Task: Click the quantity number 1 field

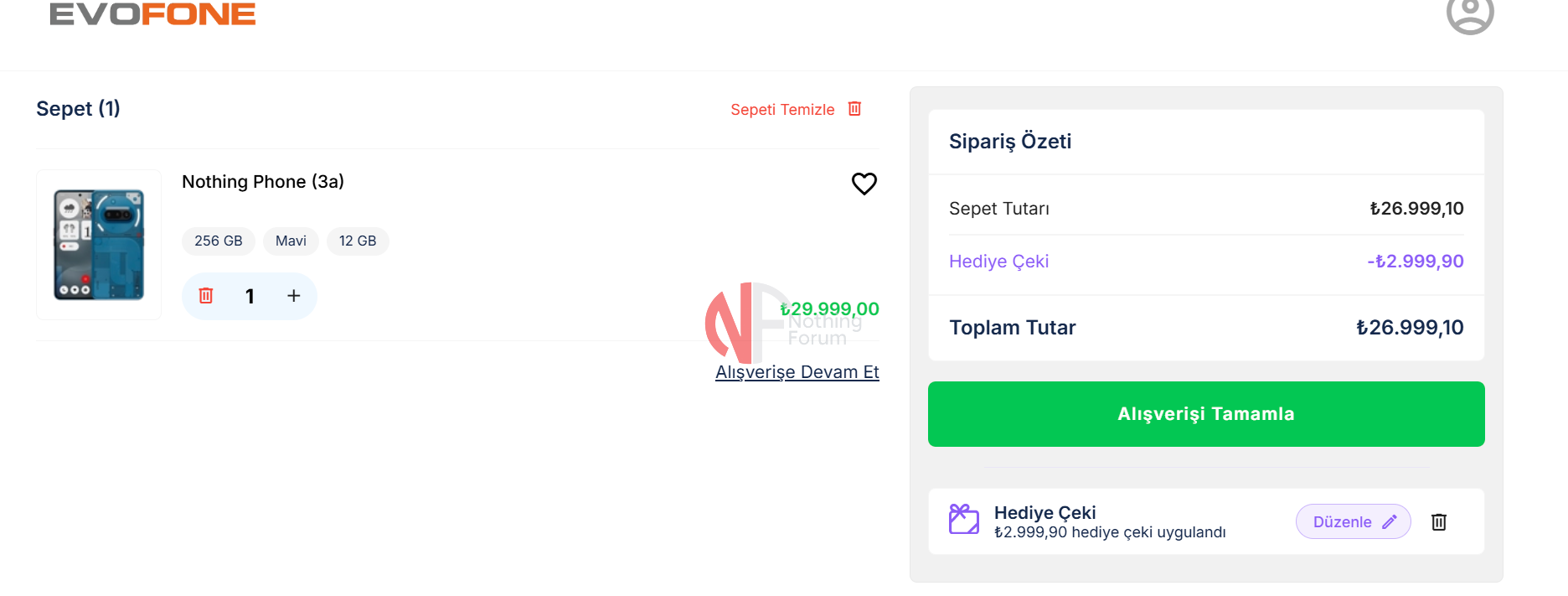Action: tap(250, 296)
